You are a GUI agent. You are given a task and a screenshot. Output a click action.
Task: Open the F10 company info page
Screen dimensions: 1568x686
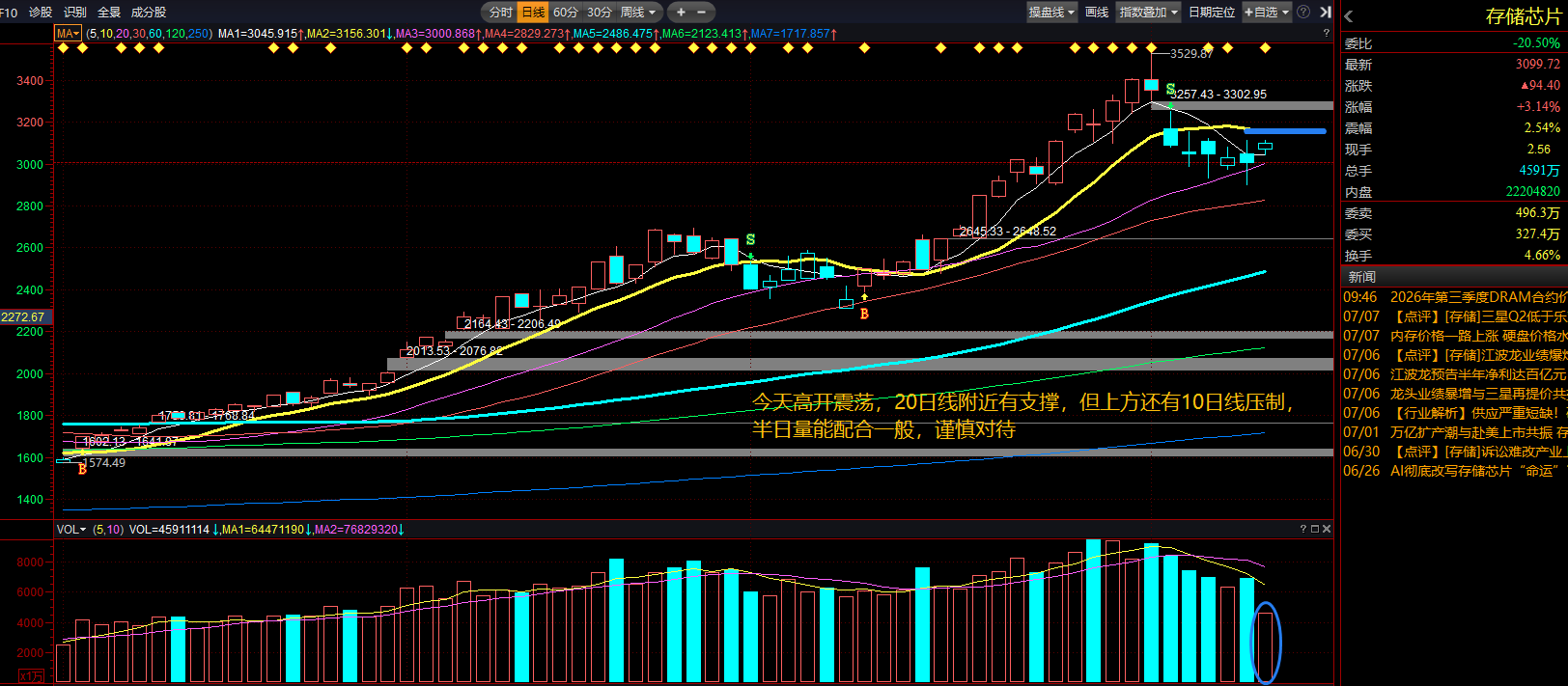(9, 13)
